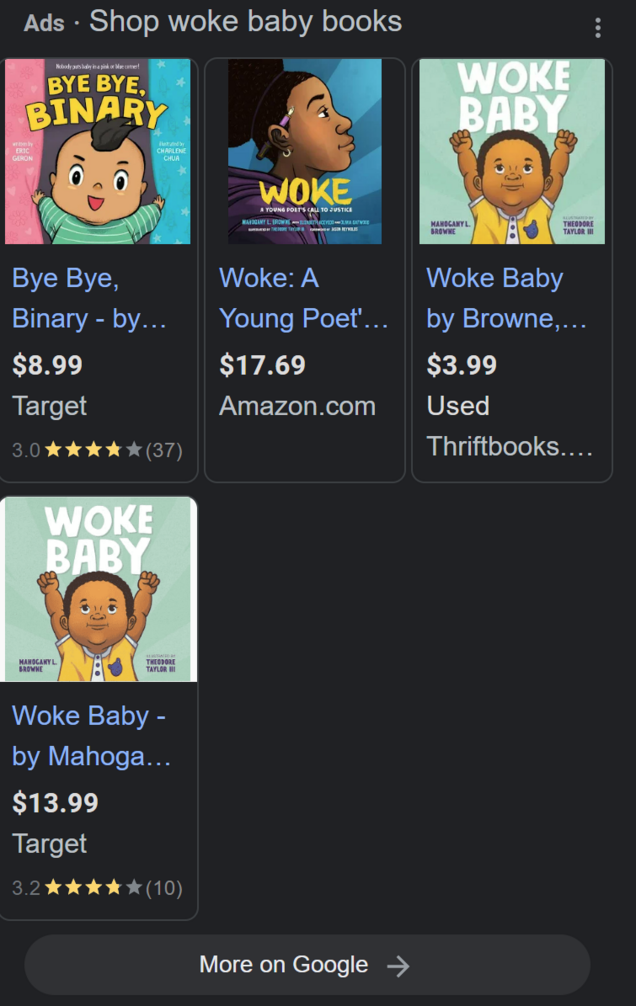Open the Target Woke Baby cover image
The image size is (636, 1006).
pyautogui.click(x=98, y=589)
